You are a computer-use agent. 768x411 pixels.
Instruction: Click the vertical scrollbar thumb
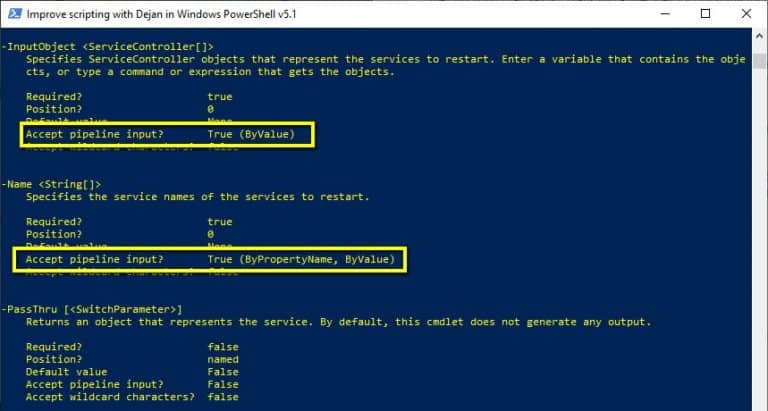(x=759, y=61)
